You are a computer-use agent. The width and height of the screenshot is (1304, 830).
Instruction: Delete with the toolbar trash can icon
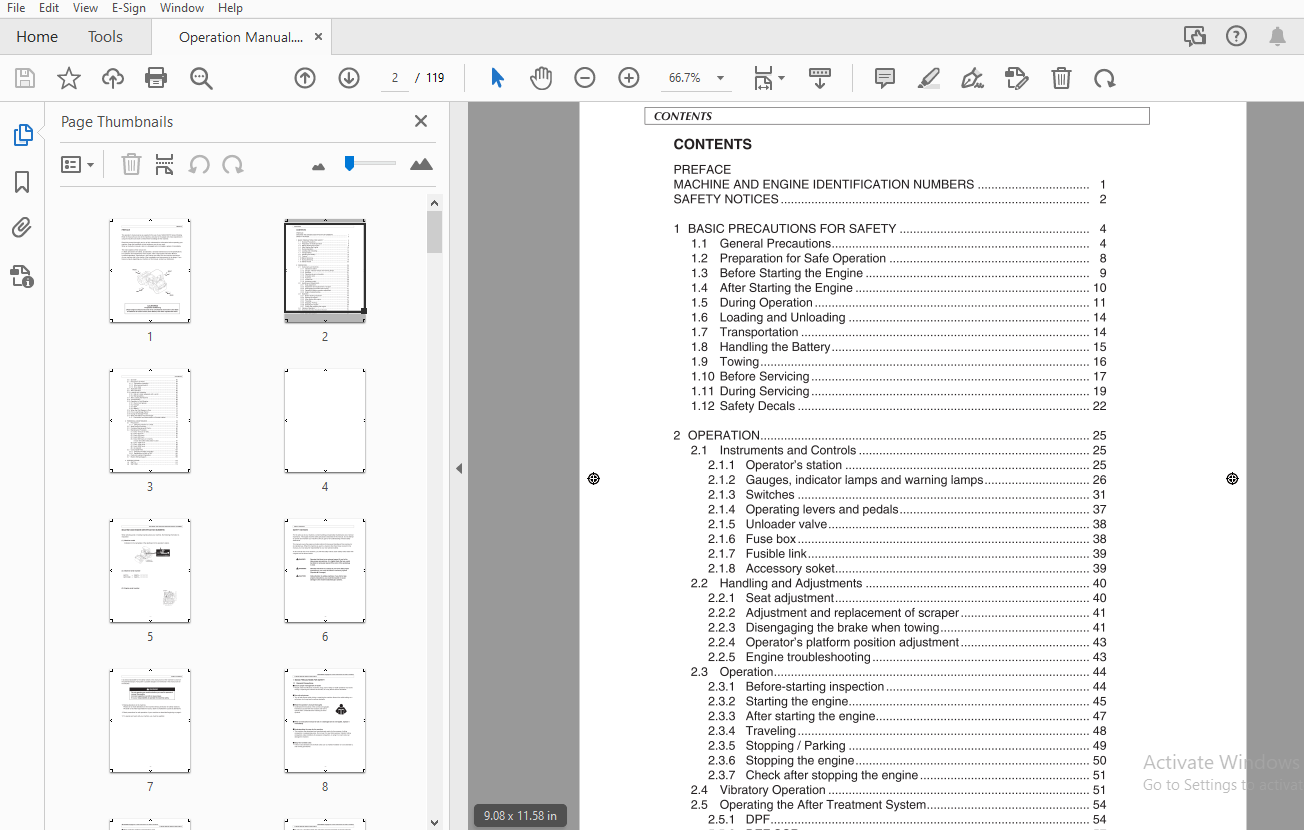point(1061,78)
